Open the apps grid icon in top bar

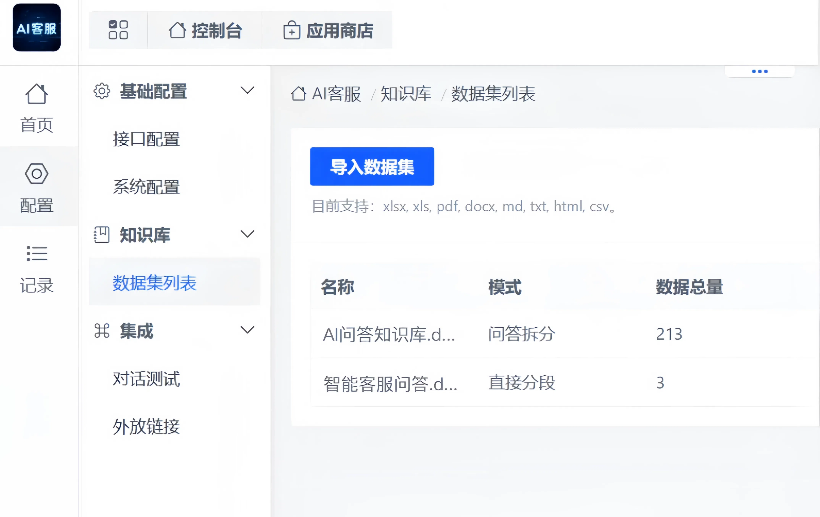coord(118,31)
